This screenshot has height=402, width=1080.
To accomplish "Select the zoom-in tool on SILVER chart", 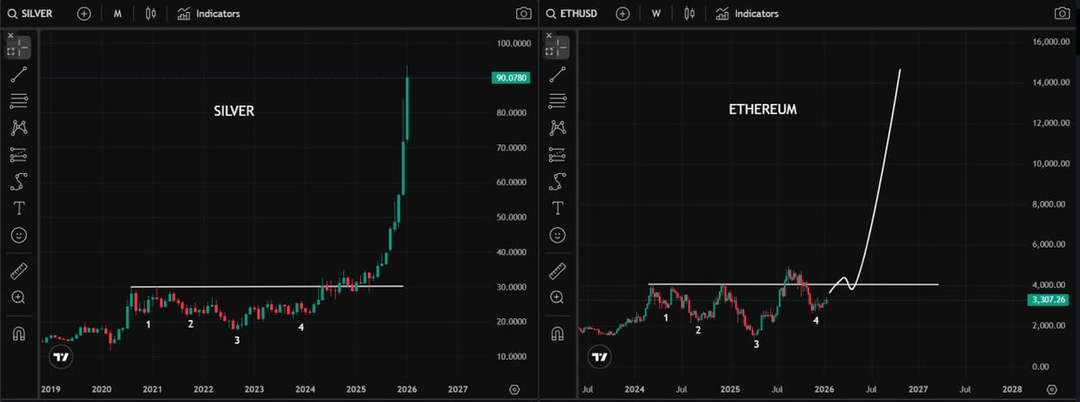I will coord(19,297).
